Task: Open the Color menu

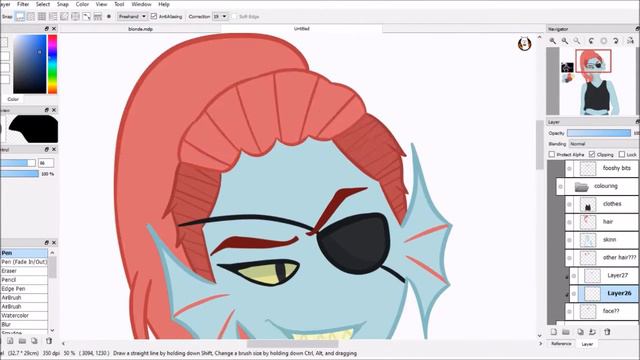Action: (x=82, y=4)
